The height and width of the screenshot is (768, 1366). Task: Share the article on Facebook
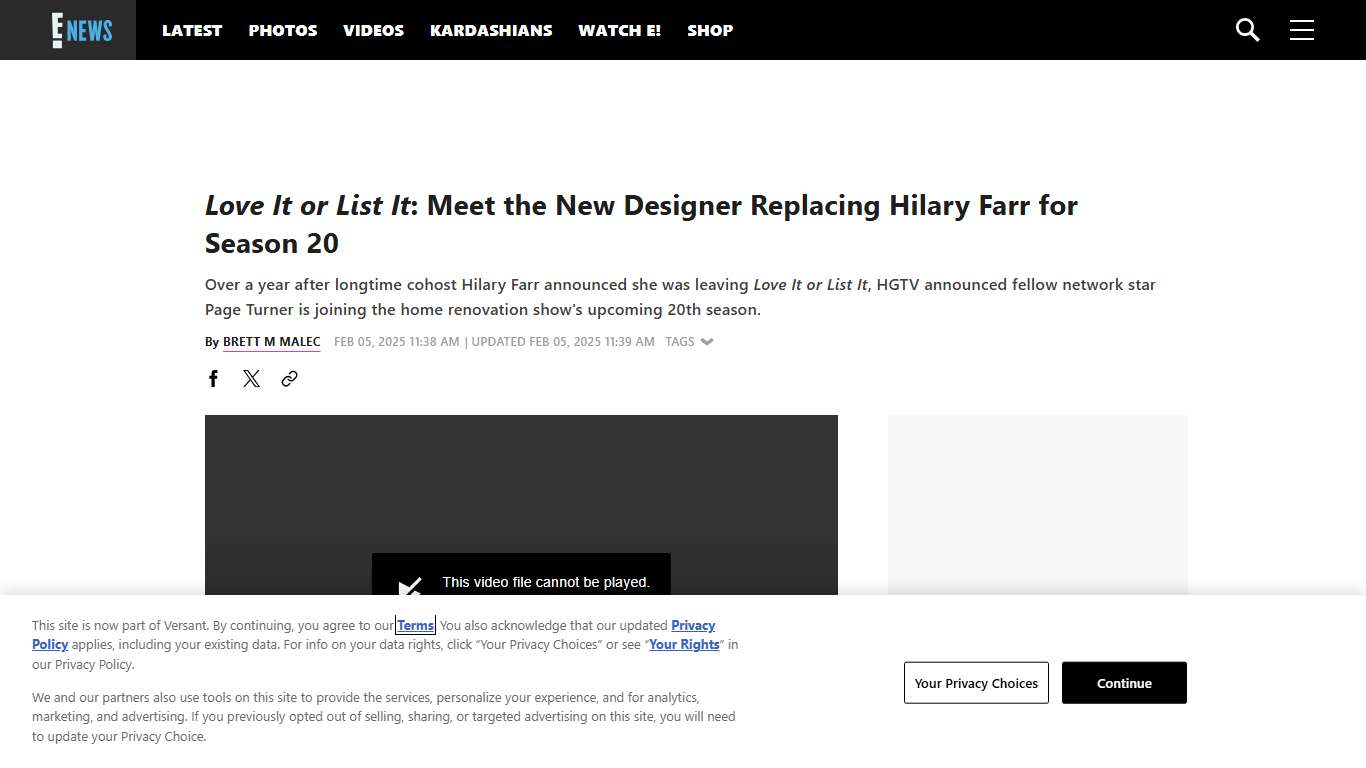[x=213, y=378]
